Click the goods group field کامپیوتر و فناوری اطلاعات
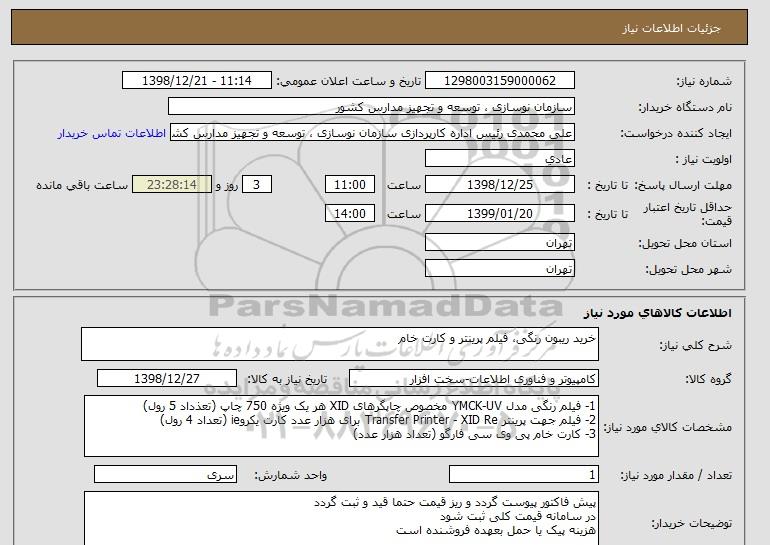Viewport: 770px width, 545px height. [474, 379]
